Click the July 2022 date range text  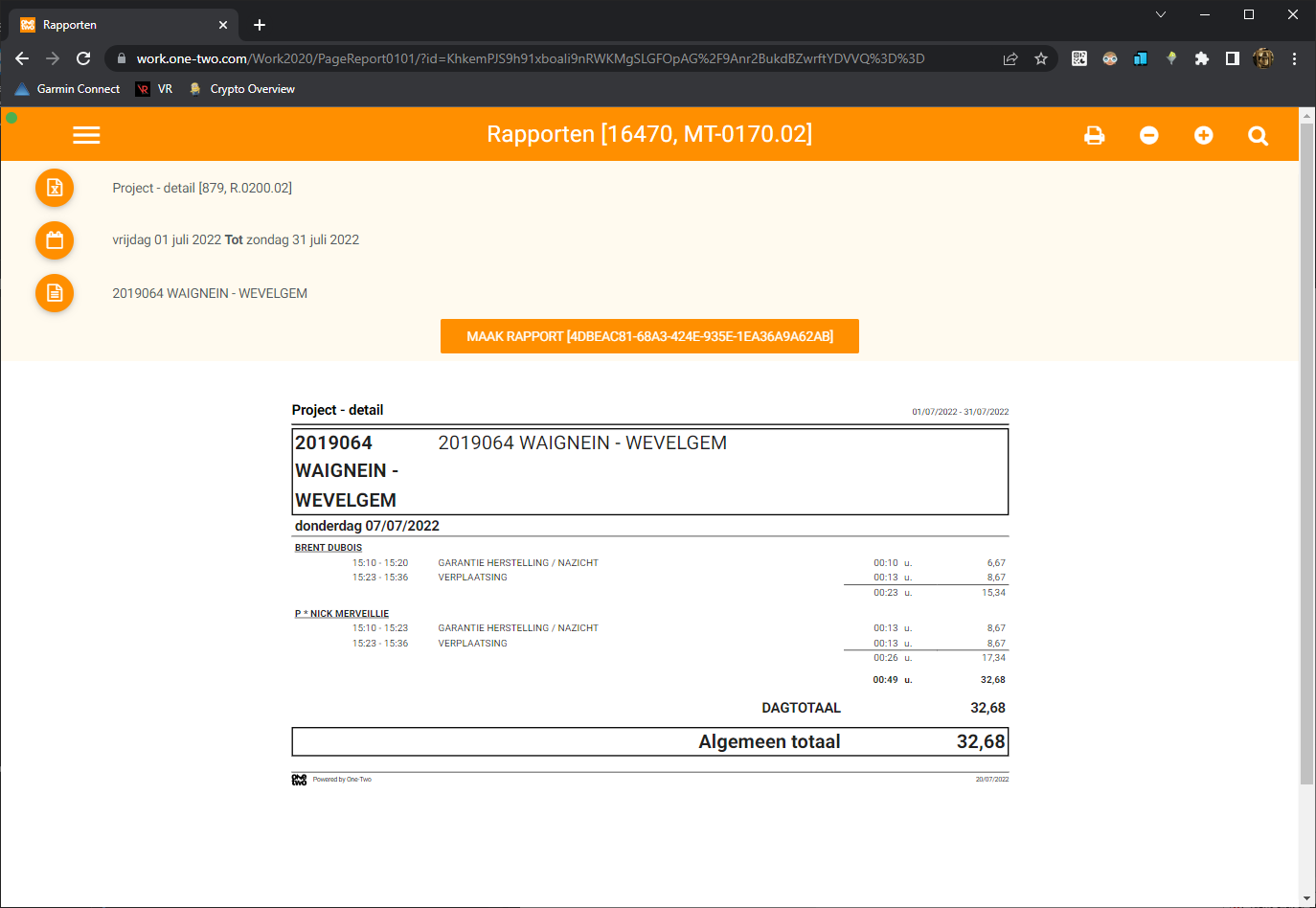pos(236,239)
